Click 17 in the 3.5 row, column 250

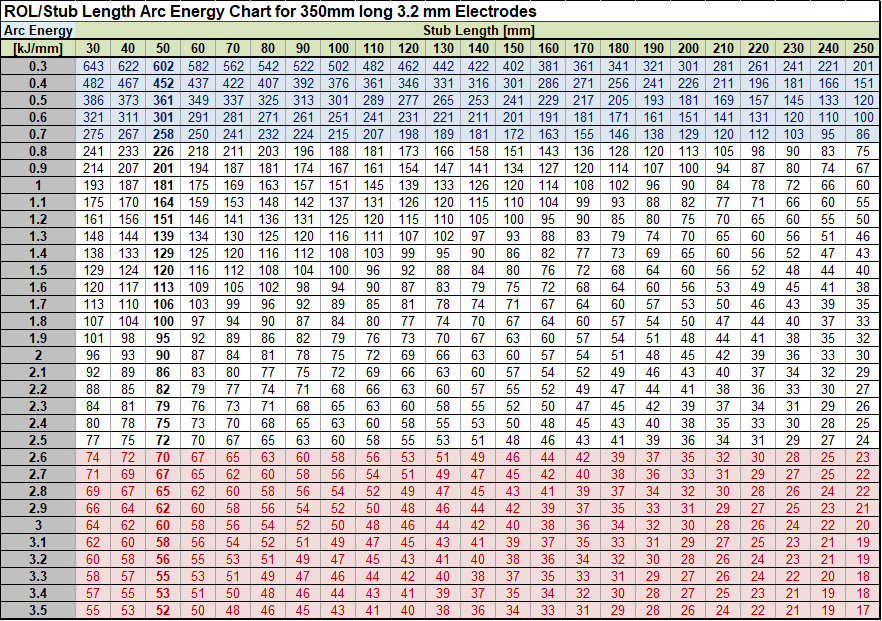863,610
